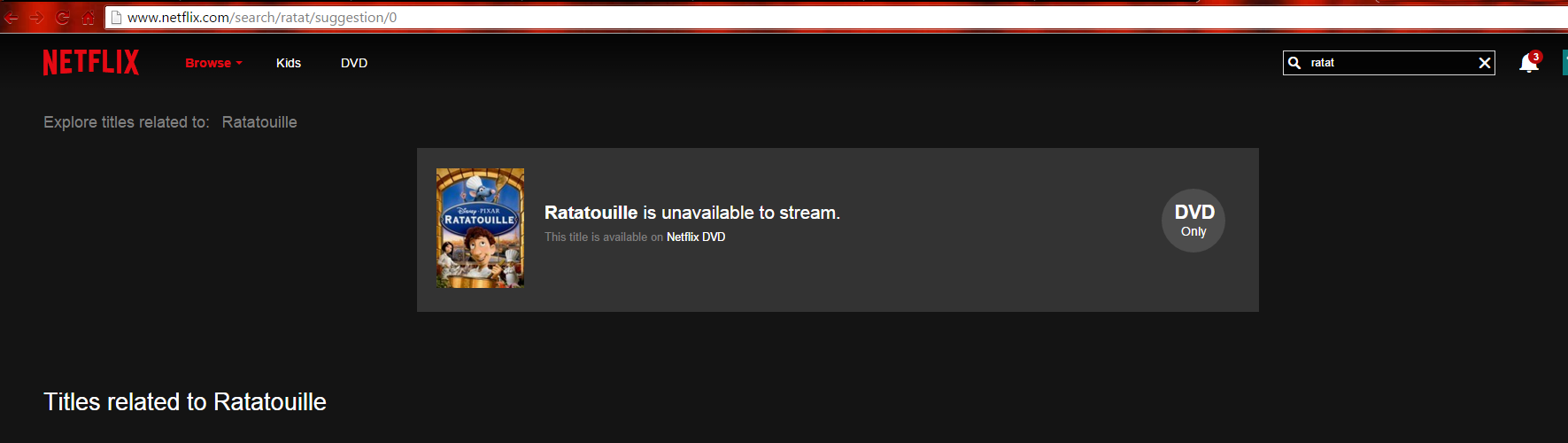This screenshot has width=1568, height=443.
Task: Focus the search field containing ratat
Action: [x=1390, y=63]
